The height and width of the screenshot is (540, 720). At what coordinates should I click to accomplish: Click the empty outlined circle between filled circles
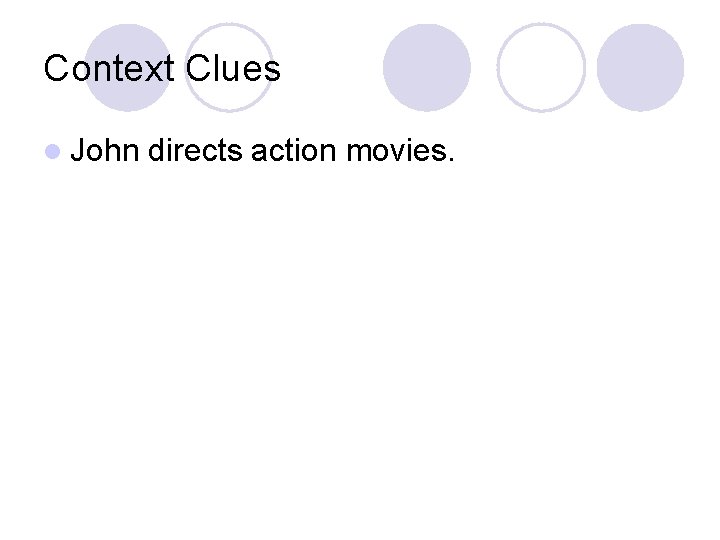[541, 68]
